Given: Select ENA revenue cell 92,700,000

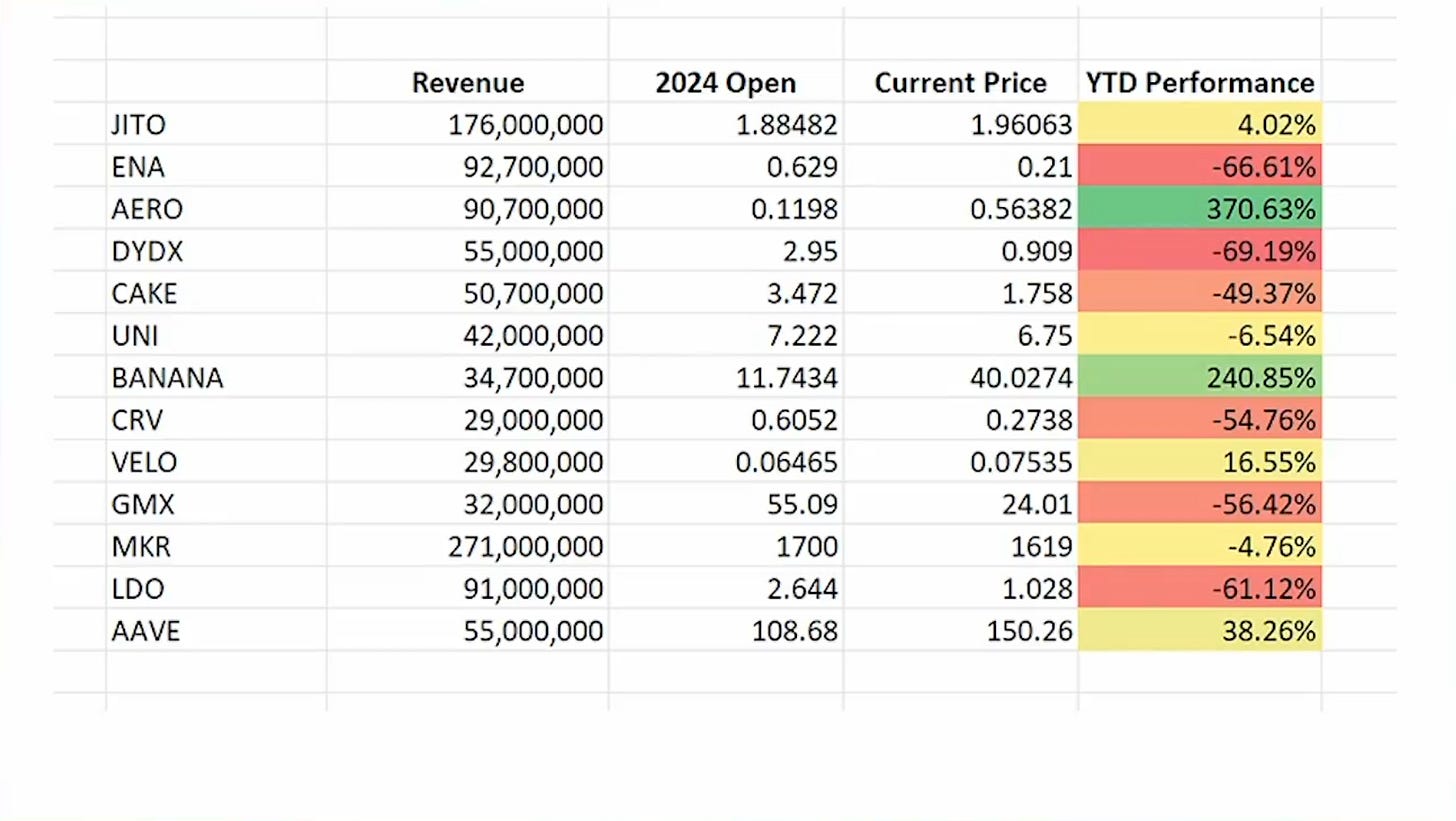Looking at the screenshot, I should click(x=467, y=166).
